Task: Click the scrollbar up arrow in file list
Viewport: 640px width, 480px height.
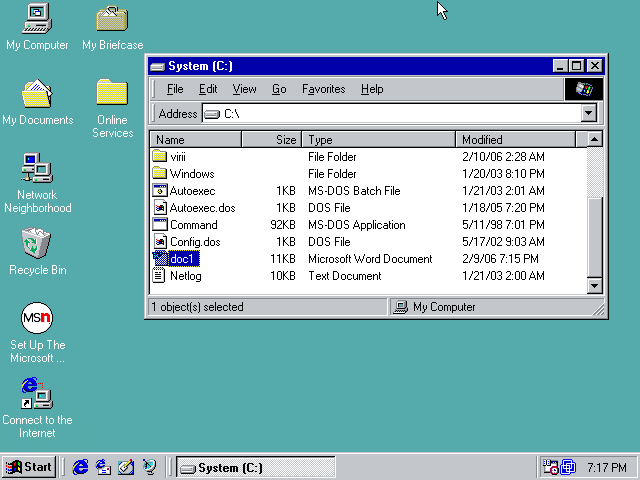Action: click(594, 140)
